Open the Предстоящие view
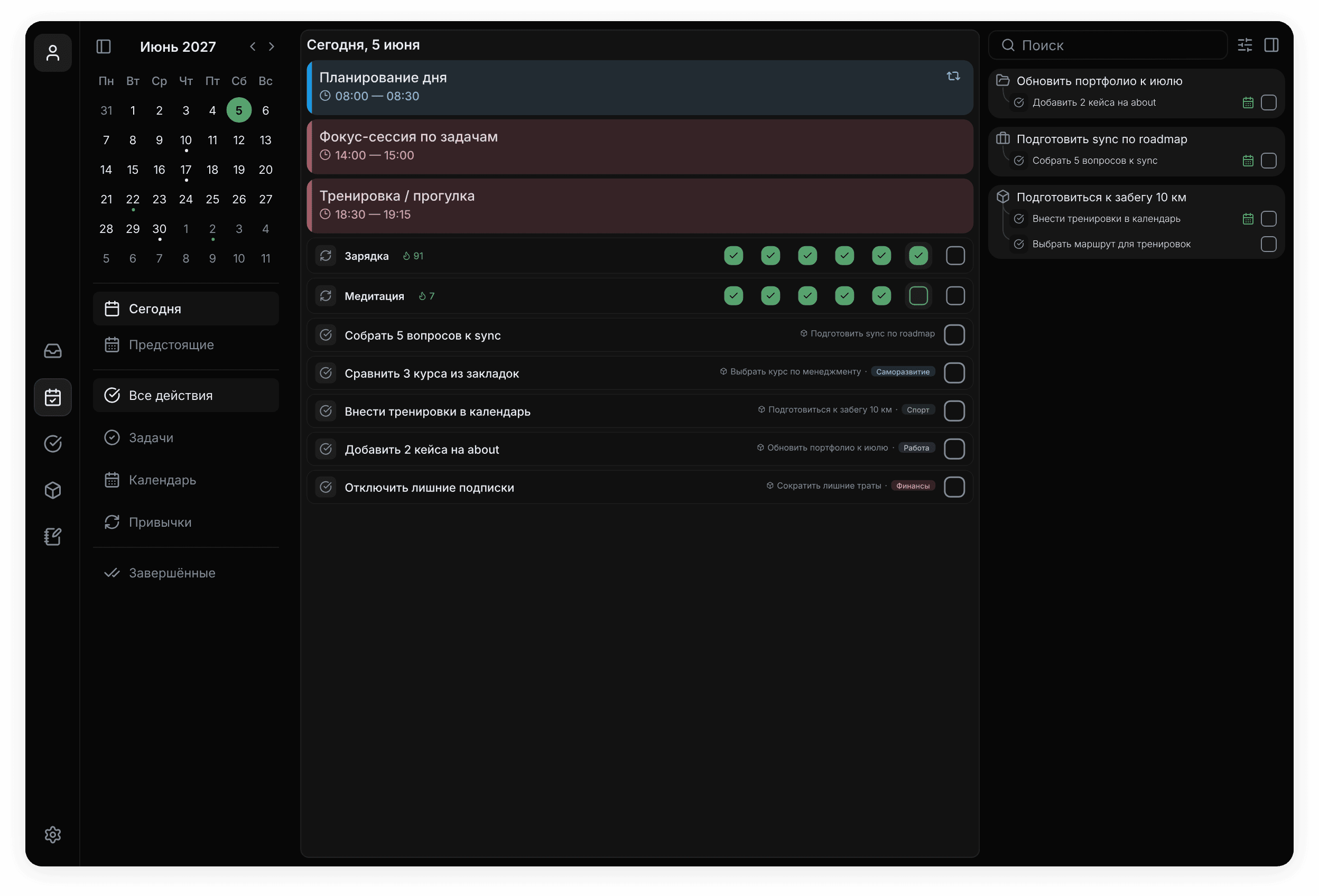This screenshot has height=896, width=1319. [x=185, y=344]
